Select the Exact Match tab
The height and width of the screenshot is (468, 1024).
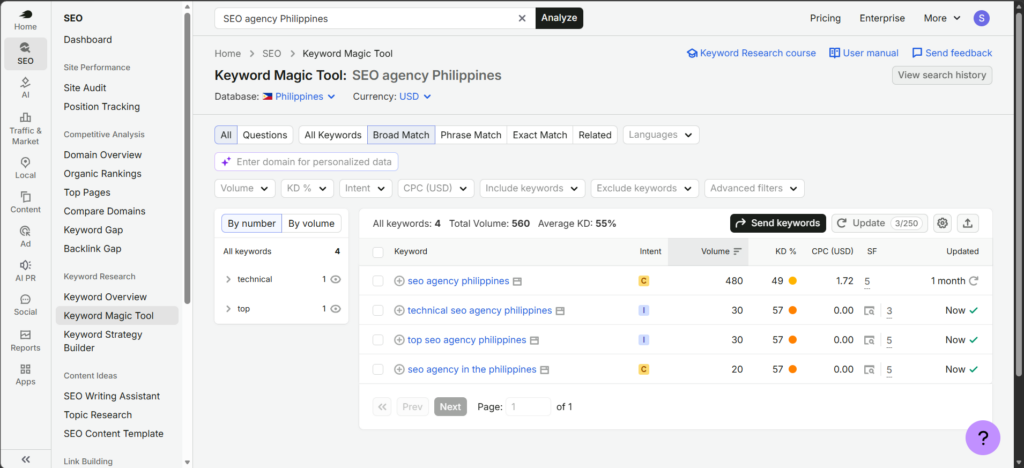click(x=540, y=135)
